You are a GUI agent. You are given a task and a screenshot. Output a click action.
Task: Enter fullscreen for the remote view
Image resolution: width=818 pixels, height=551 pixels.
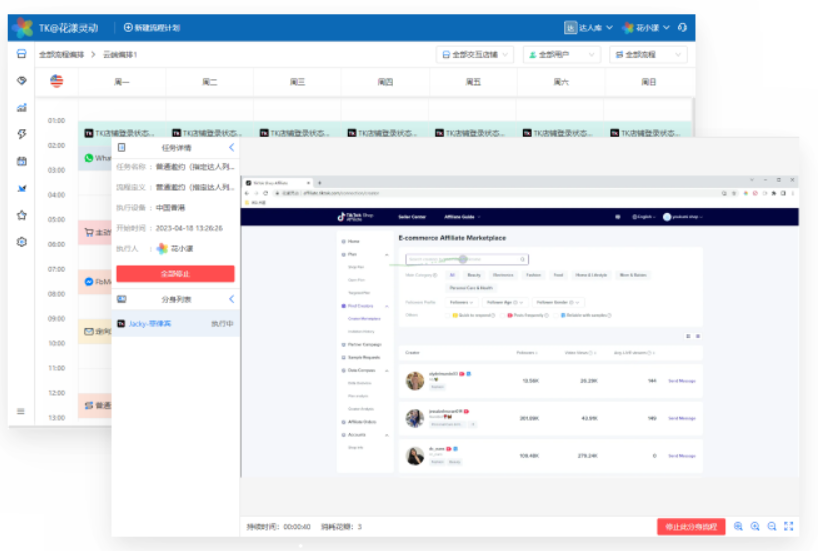coord(789,526)
